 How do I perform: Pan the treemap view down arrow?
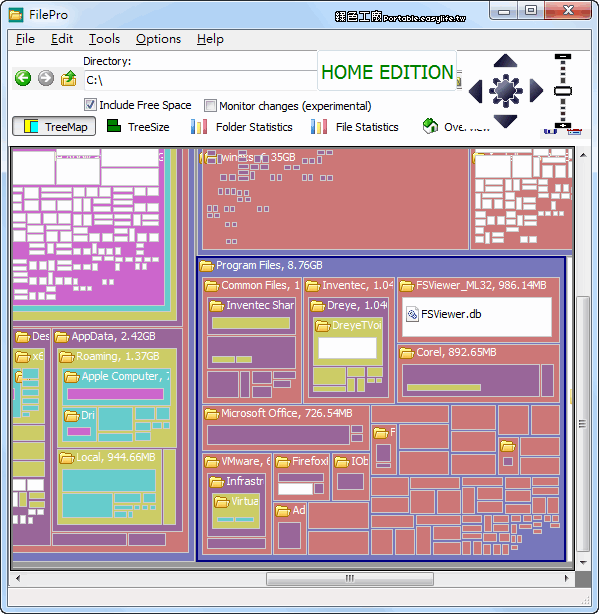(505, 121)
